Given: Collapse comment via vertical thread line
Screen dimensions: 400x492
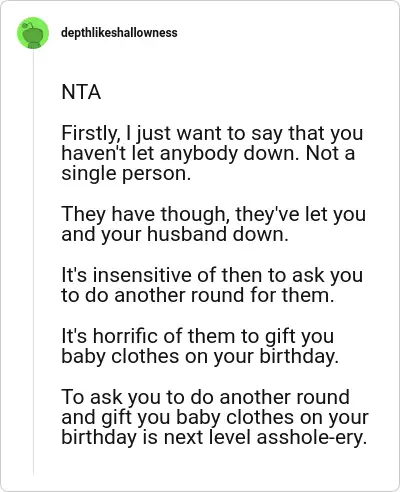Looking at the screenshot, I should point(33,262).
